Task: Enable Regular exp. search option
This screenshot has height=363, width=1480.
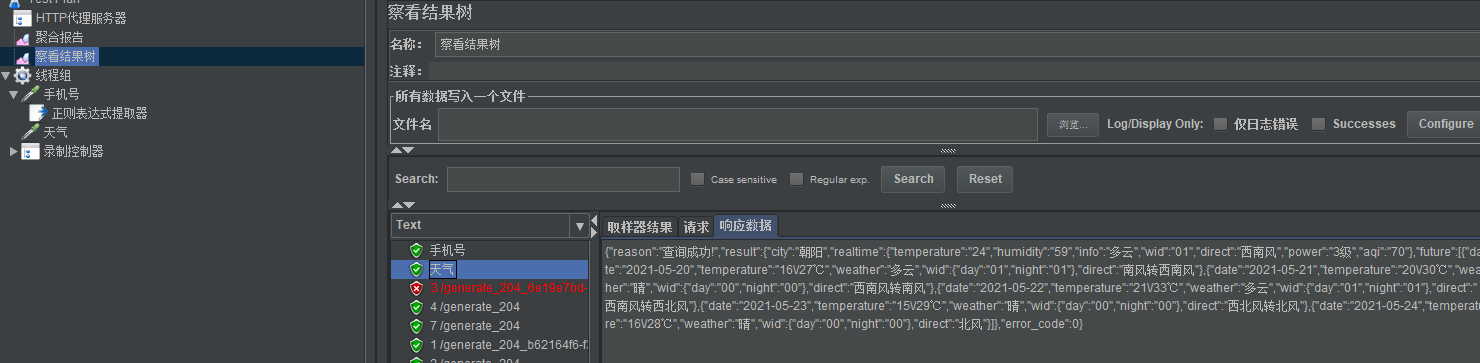Action: coord(796,179)
